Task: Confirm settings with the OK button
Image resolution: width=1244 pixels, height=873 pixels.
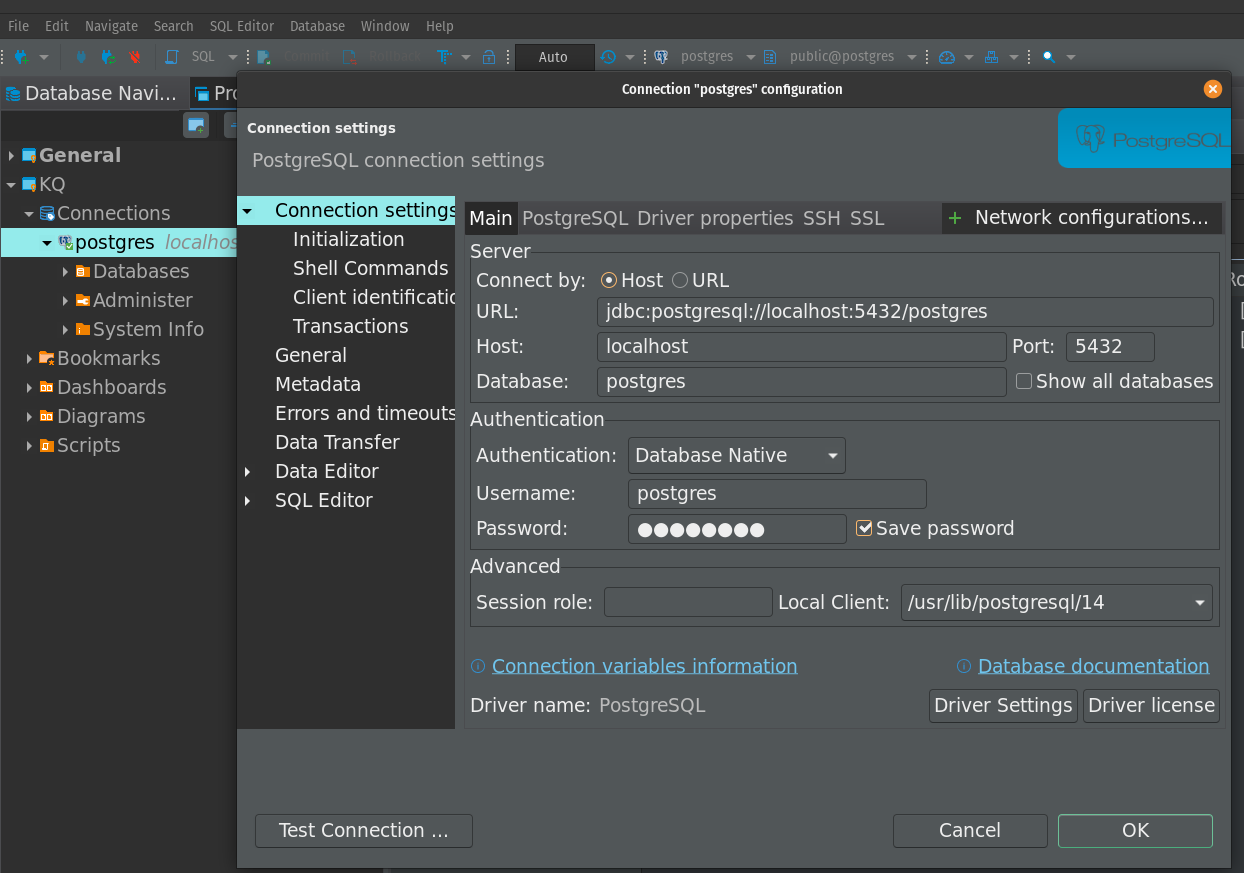Action: point(1135,830)
